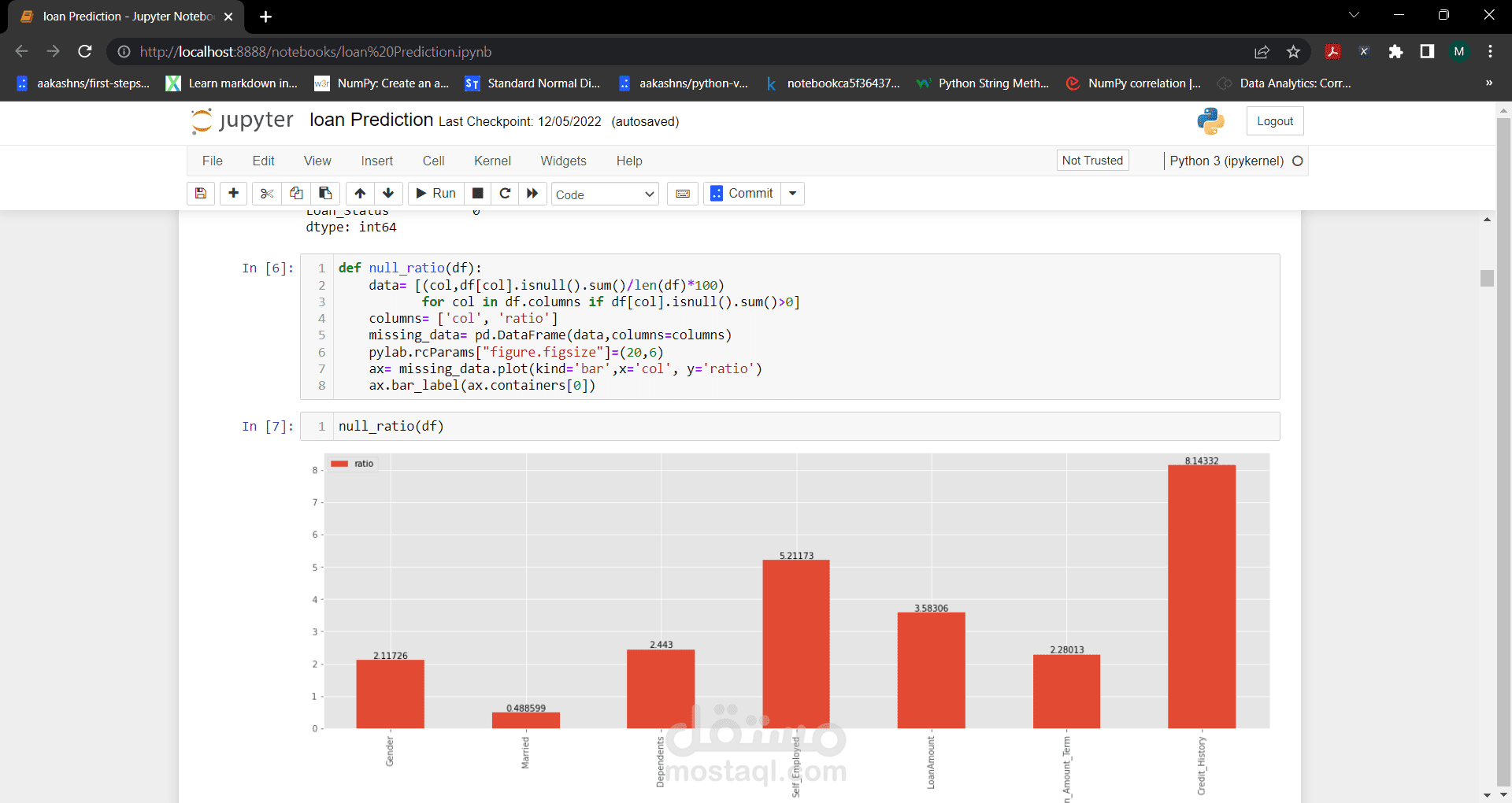1512x803 pixels.
Task: Open the Kernel menu
Action: 491,161
